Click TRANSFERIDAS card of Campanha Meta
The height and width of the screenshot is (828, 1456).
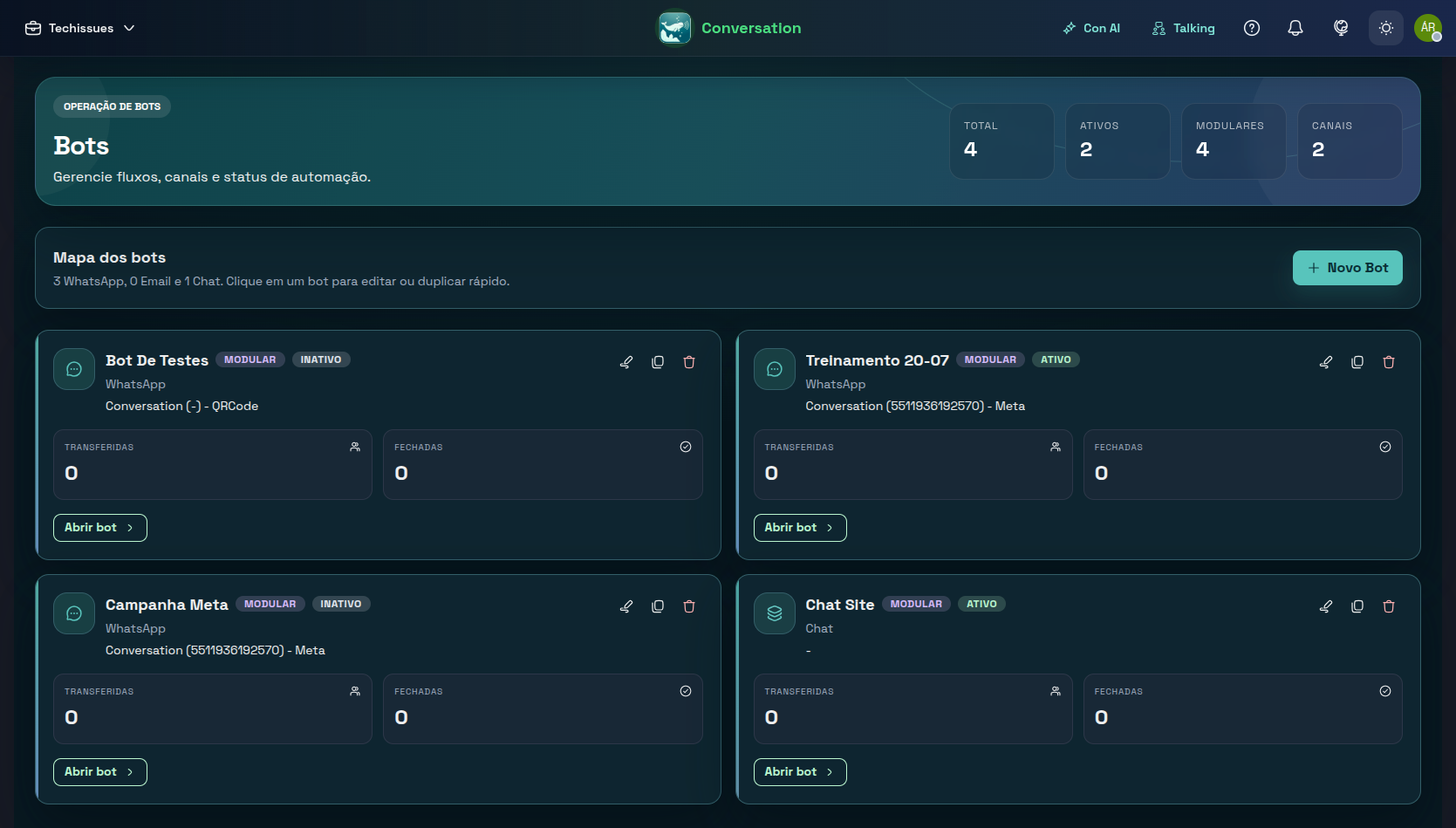tap(213, 708)
